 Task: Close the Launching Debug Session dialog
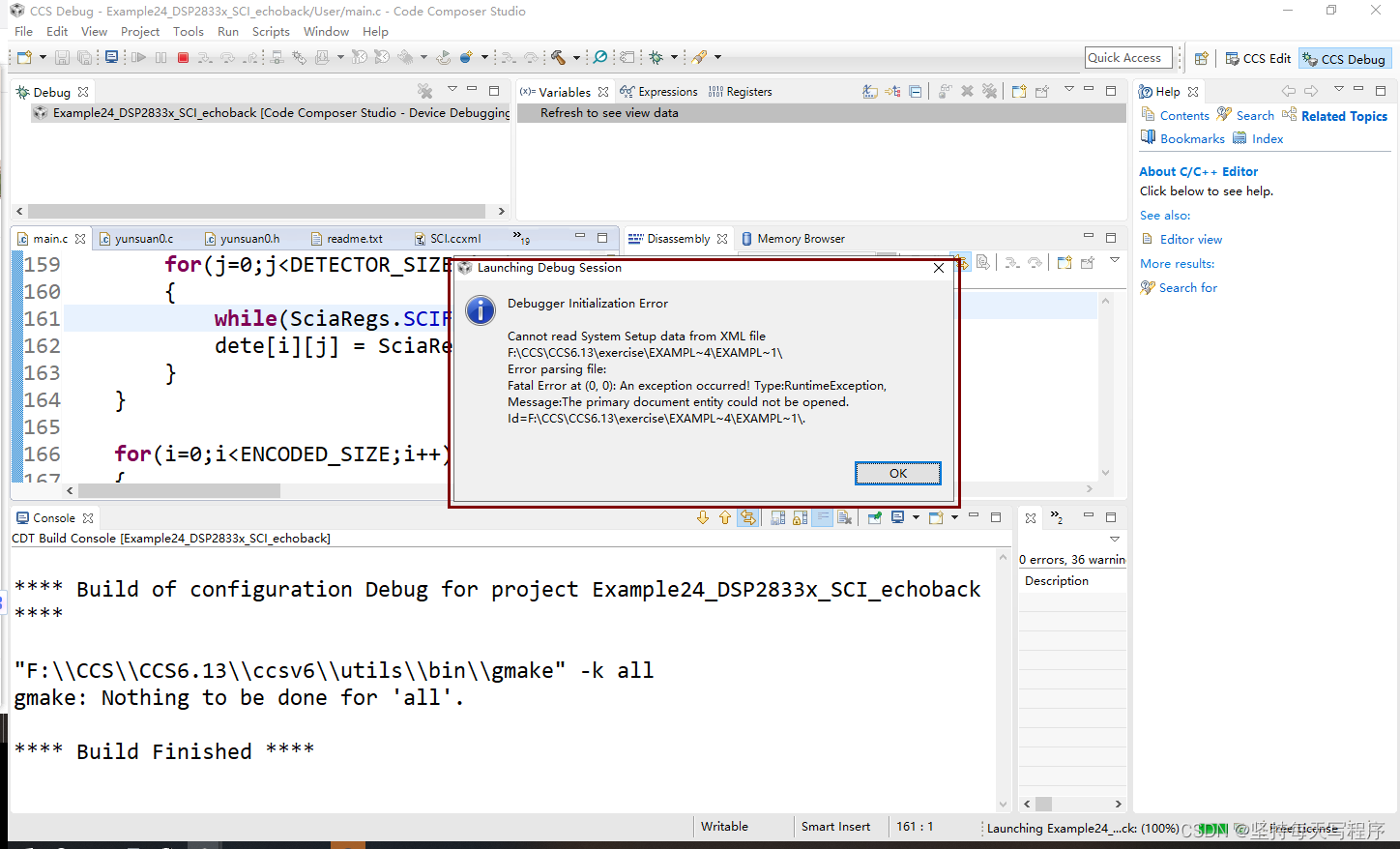point(938,268)
